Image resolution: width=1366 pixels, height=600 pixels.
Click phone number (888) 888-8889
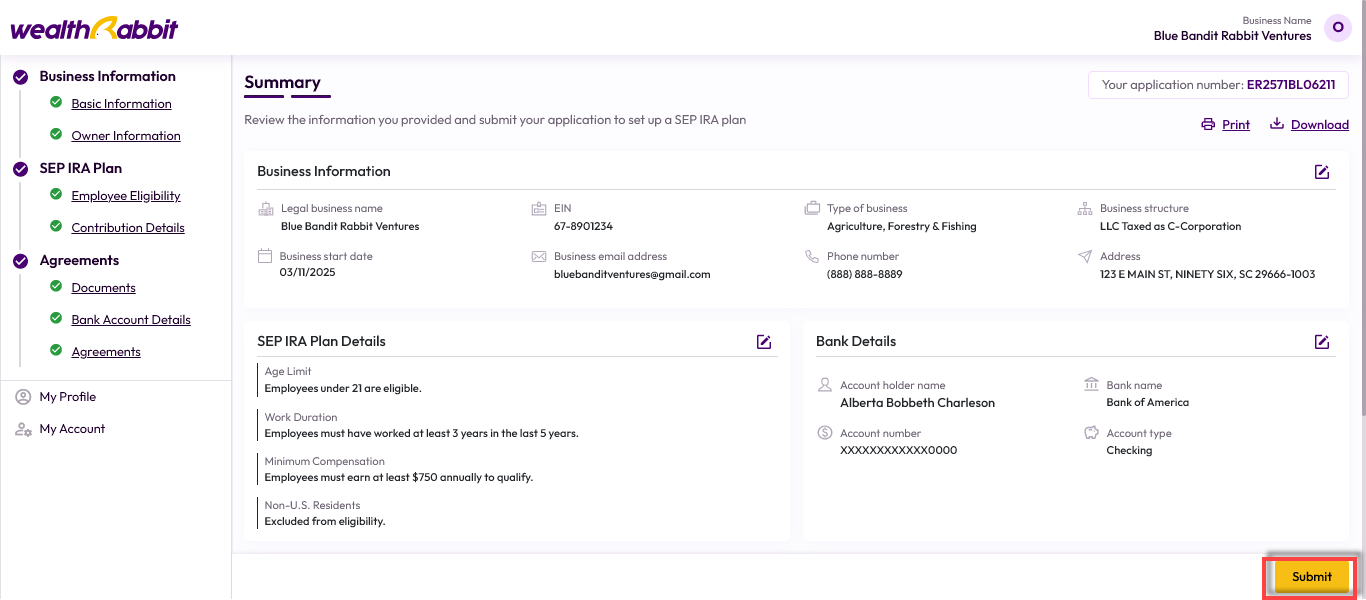(x=864, y=274)
